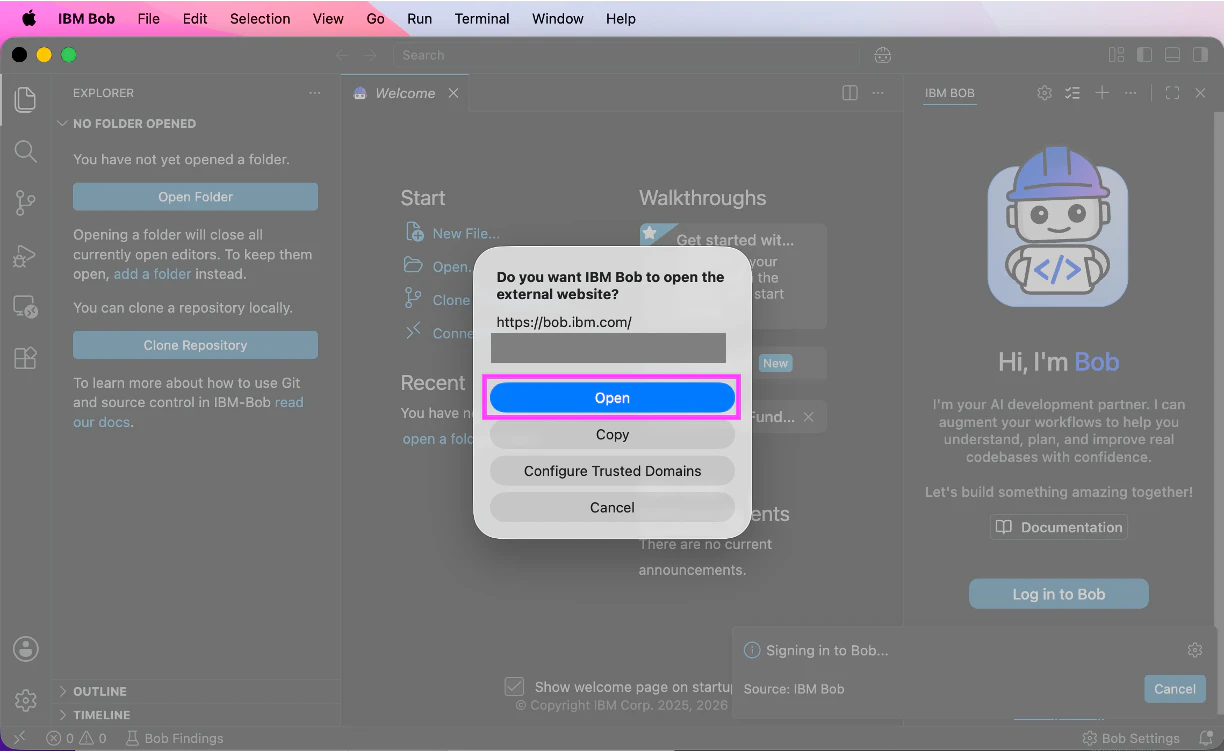Screen dimensions: 1224x752
Task: Click notifications bell in status bar
Action: click(1206, 738)
